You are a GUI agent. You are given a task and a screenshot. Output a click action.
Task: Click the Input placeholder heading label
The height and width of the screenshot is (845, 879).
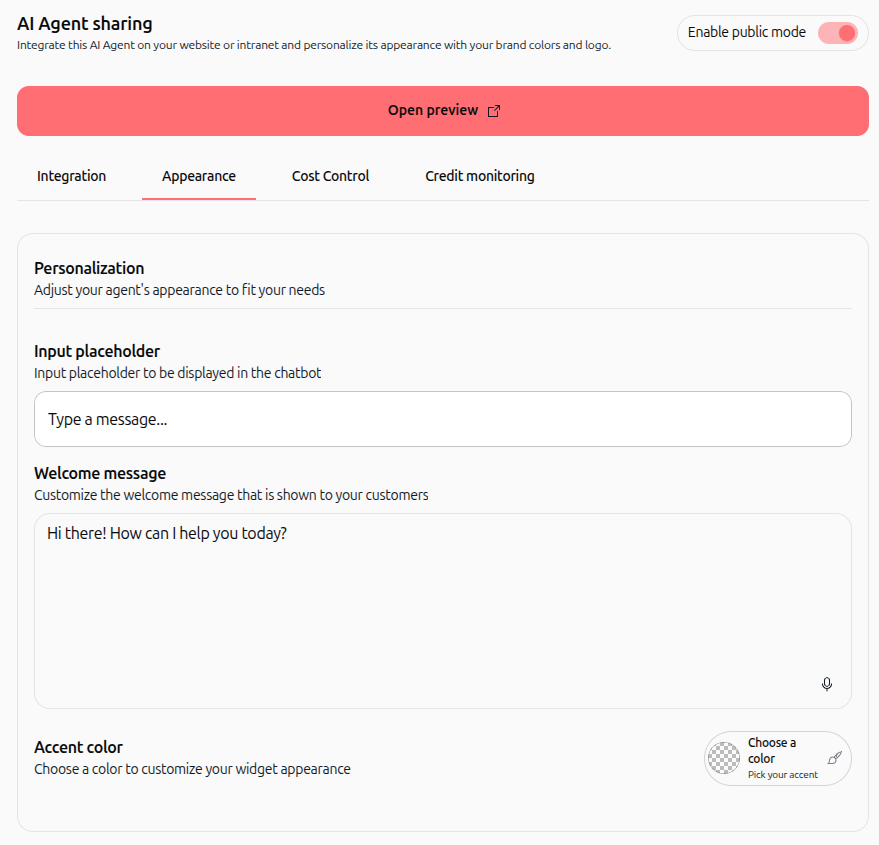tap(97, 351)
